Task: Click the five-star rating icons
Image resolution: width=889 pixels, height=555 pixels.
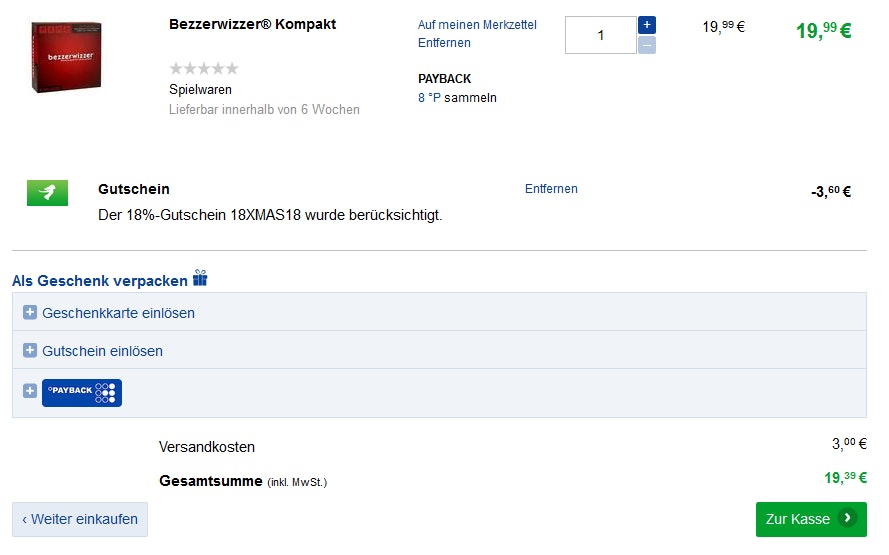Action: pyautogui.click(x=204, y=68)
